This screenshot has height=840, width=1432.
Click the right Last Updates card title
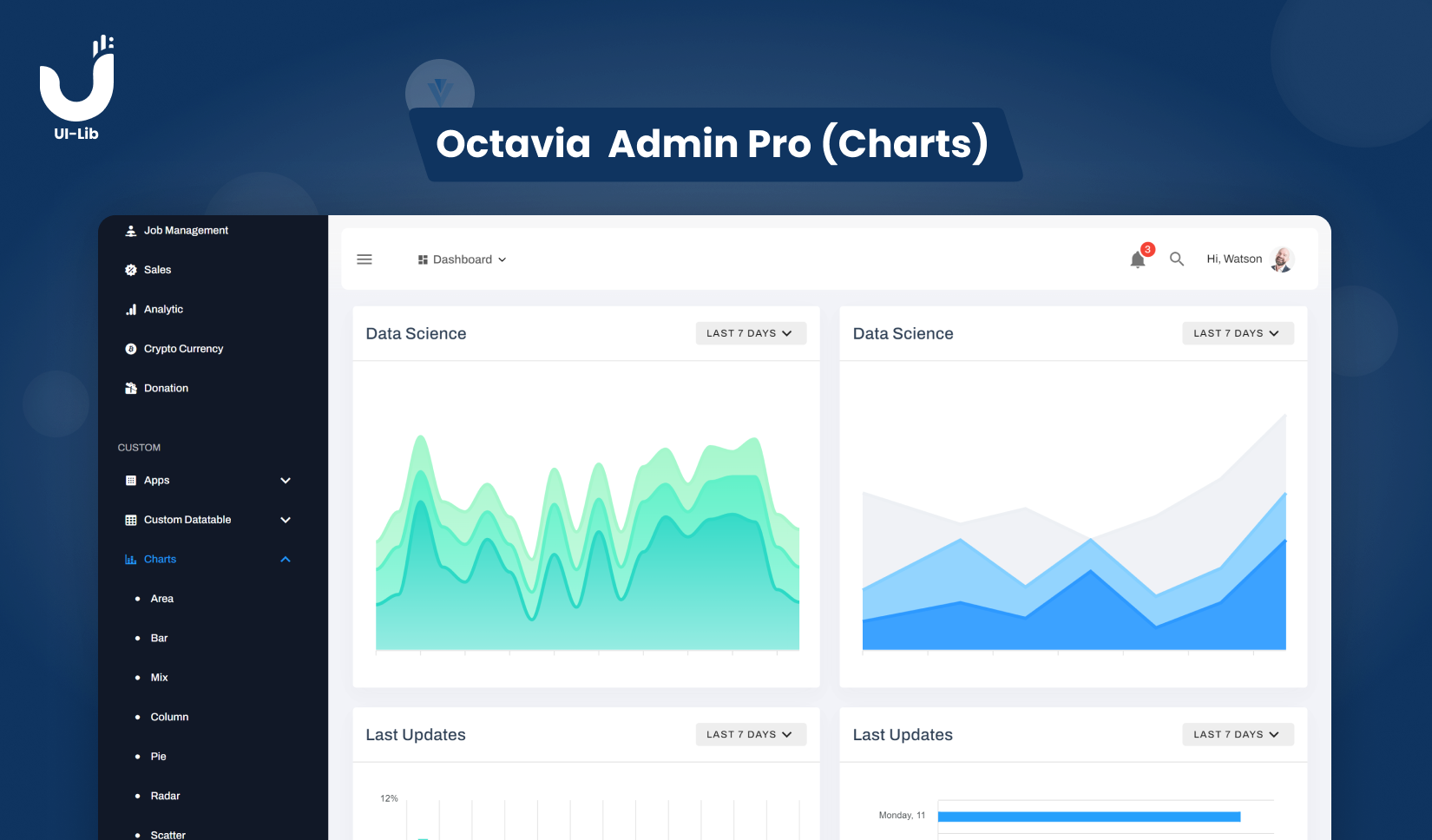pos(903,735)
